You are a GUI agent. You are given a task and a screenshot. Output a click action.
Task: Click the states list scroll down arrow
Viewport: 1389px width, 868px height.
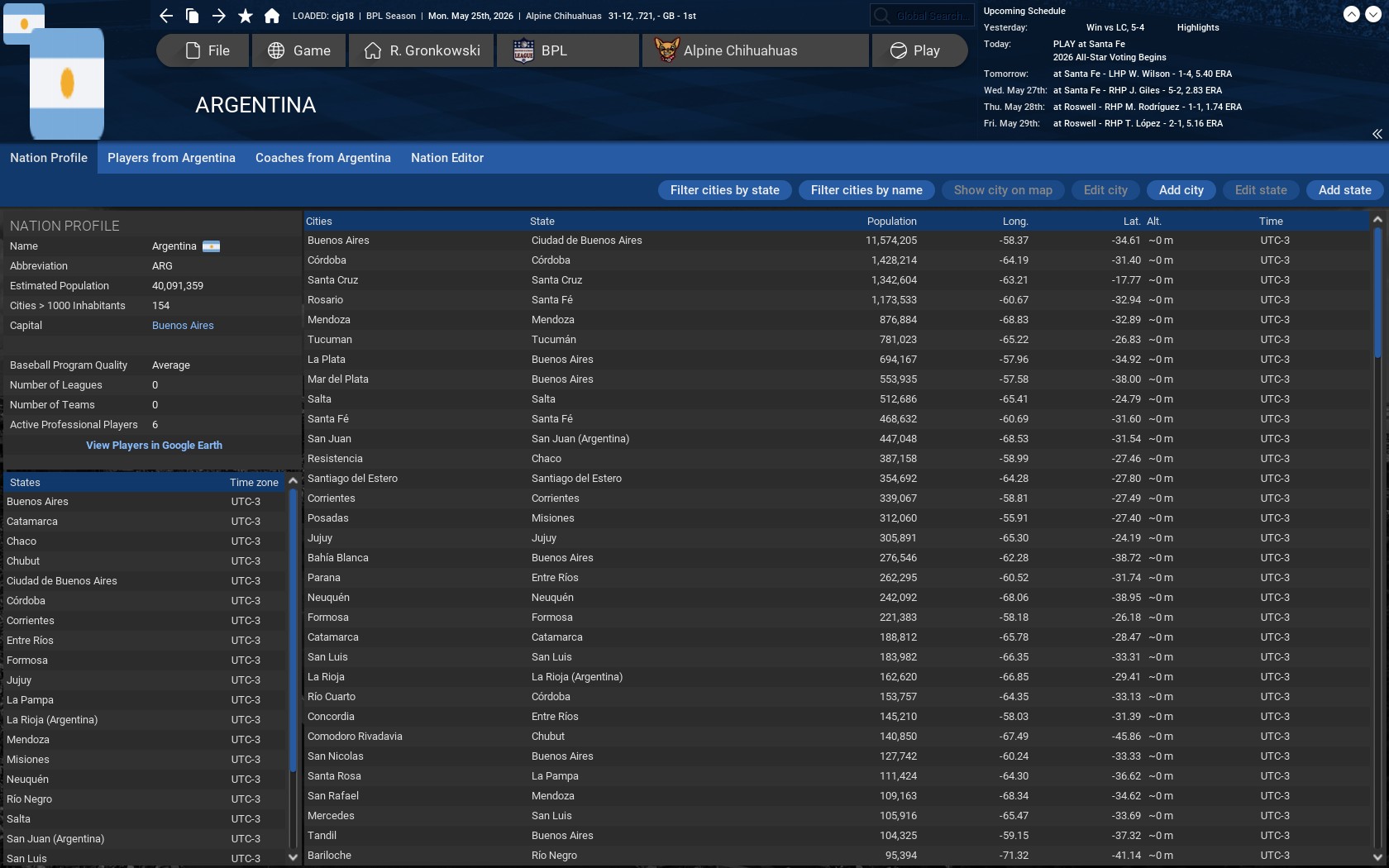[293, 857]
